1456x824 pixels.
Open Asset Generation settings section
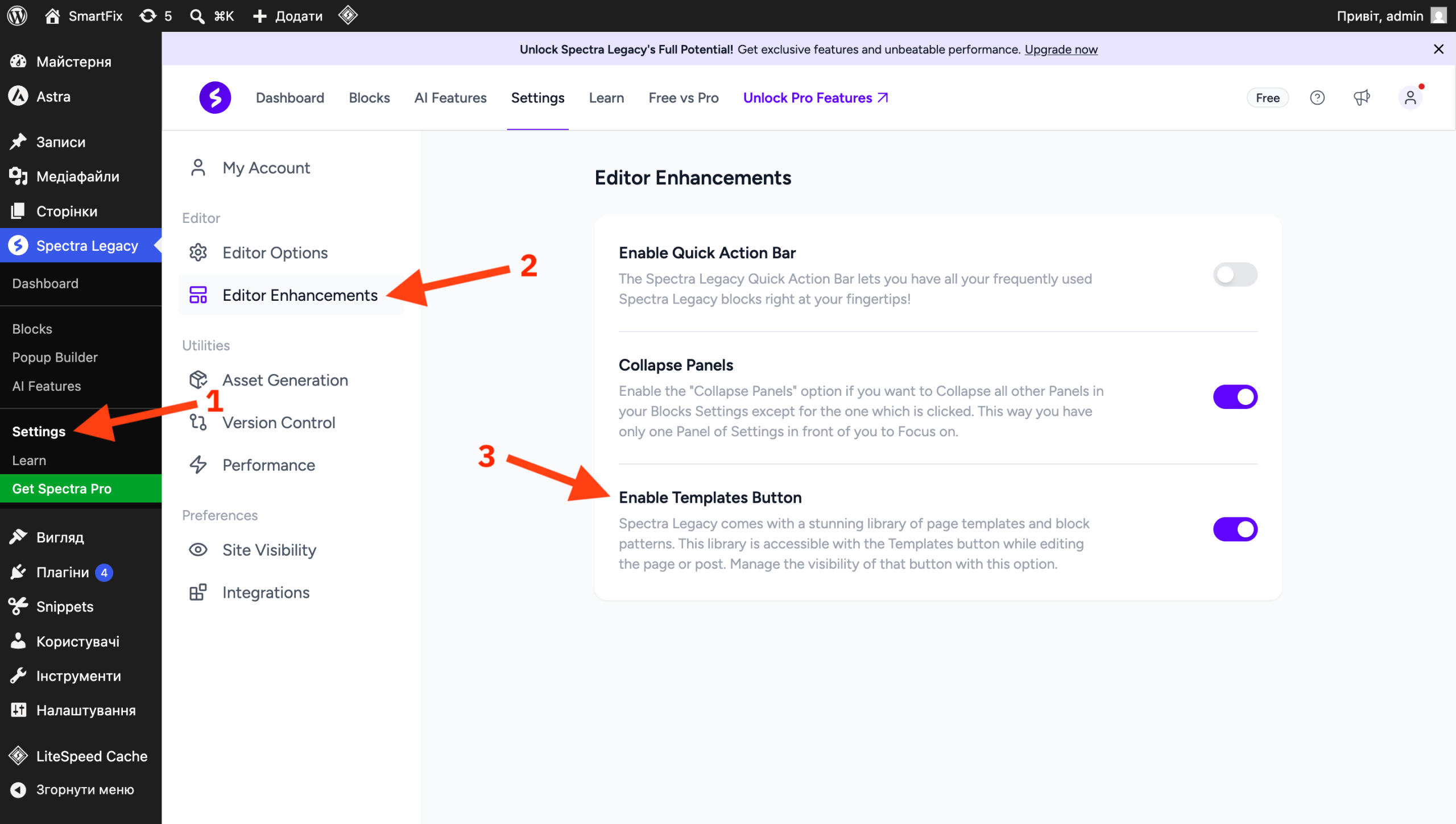coord(291,380)
